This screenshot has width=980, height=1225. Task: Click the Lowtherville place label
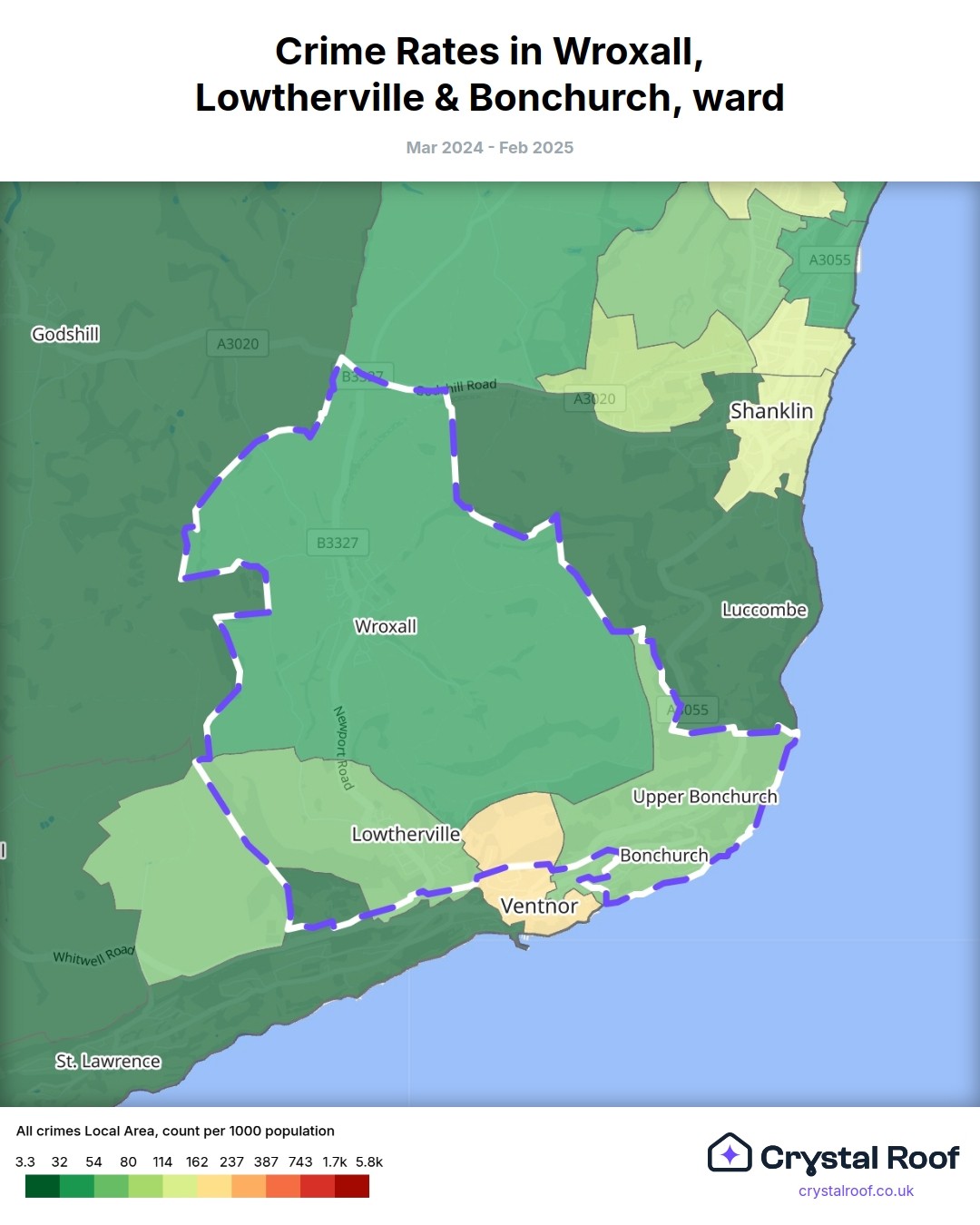[406, 834]
